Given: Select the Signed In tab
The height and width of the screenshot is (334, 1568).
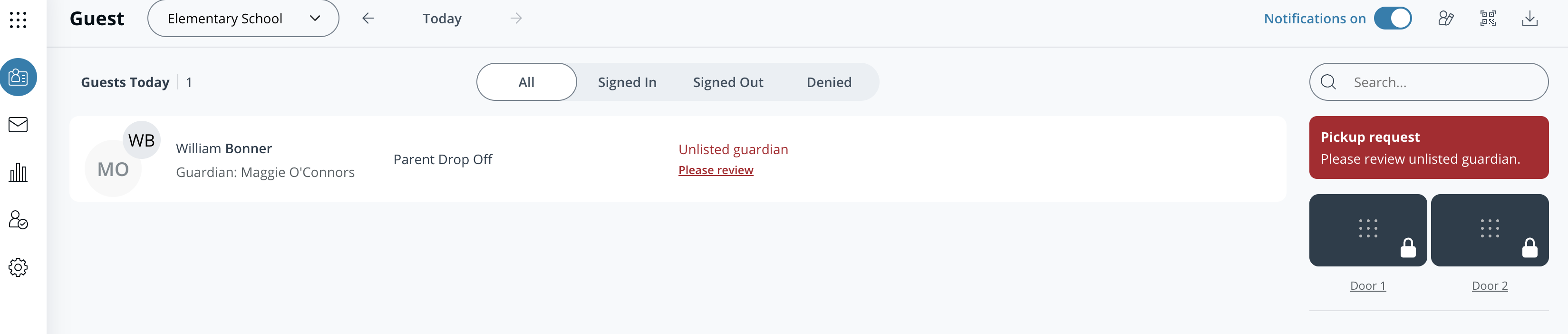Looking at the screenshot, I should tap(627, 82).
